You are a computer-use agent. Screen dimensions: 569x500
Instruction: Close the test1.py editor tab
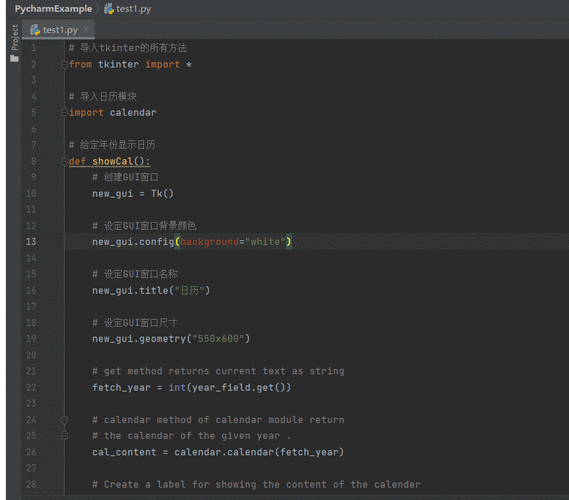tap(86, 29)
